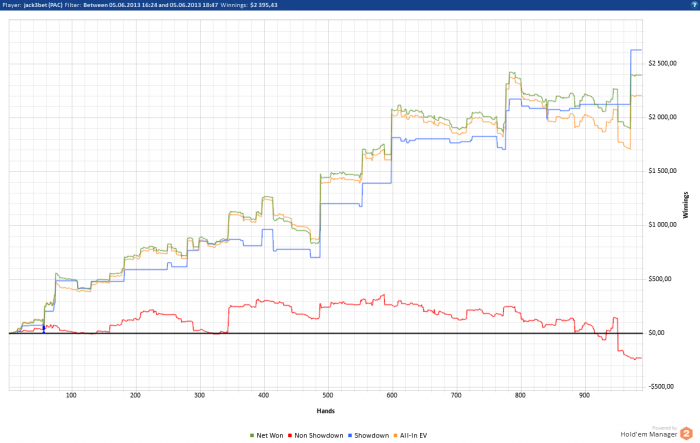The width and height of the screenshot is (700, 443).
Task: Click the green Net Won color square
Action: point(252,435)
